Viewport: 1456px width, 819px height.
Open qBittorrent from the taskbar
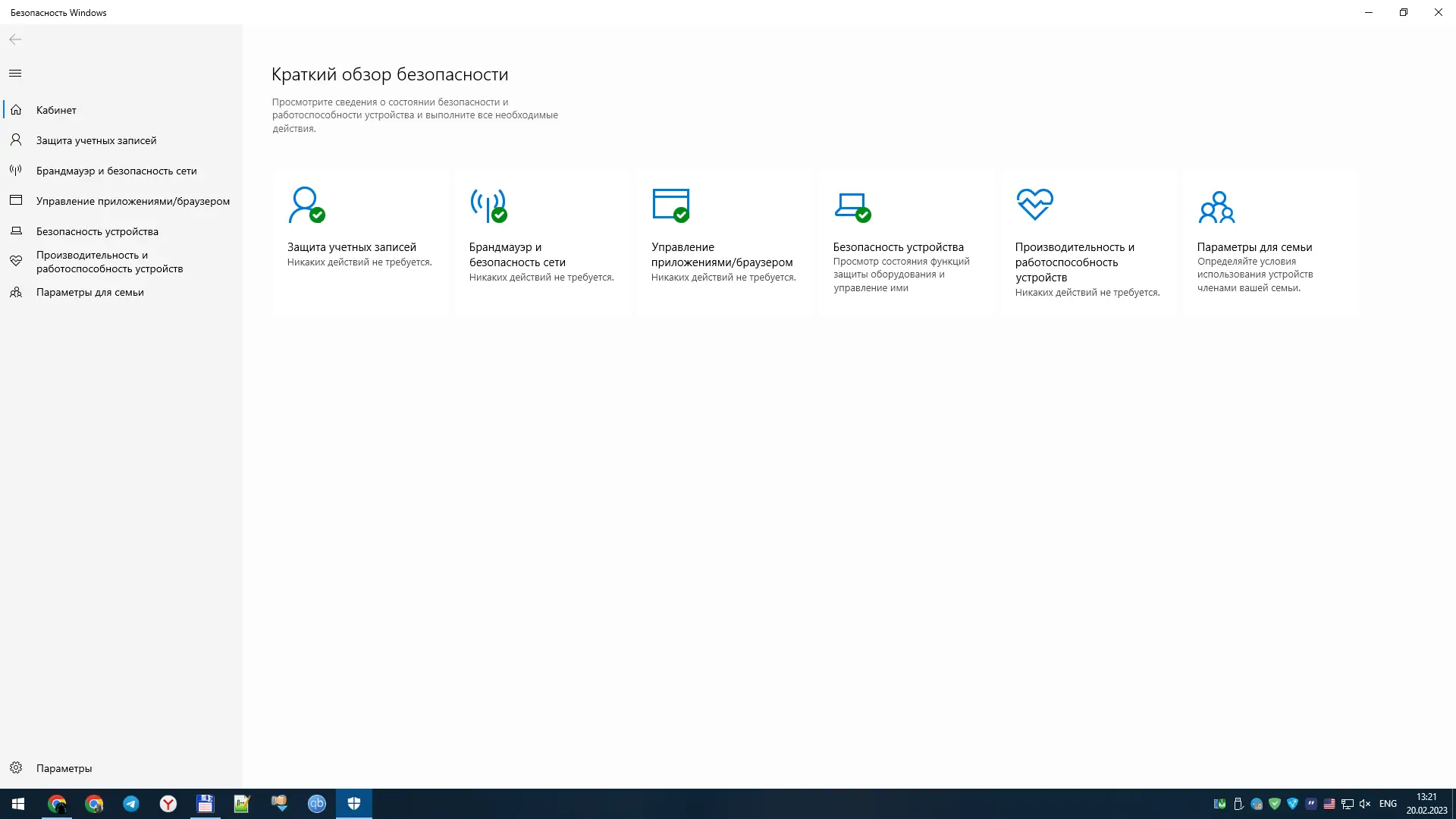point(316,804)
